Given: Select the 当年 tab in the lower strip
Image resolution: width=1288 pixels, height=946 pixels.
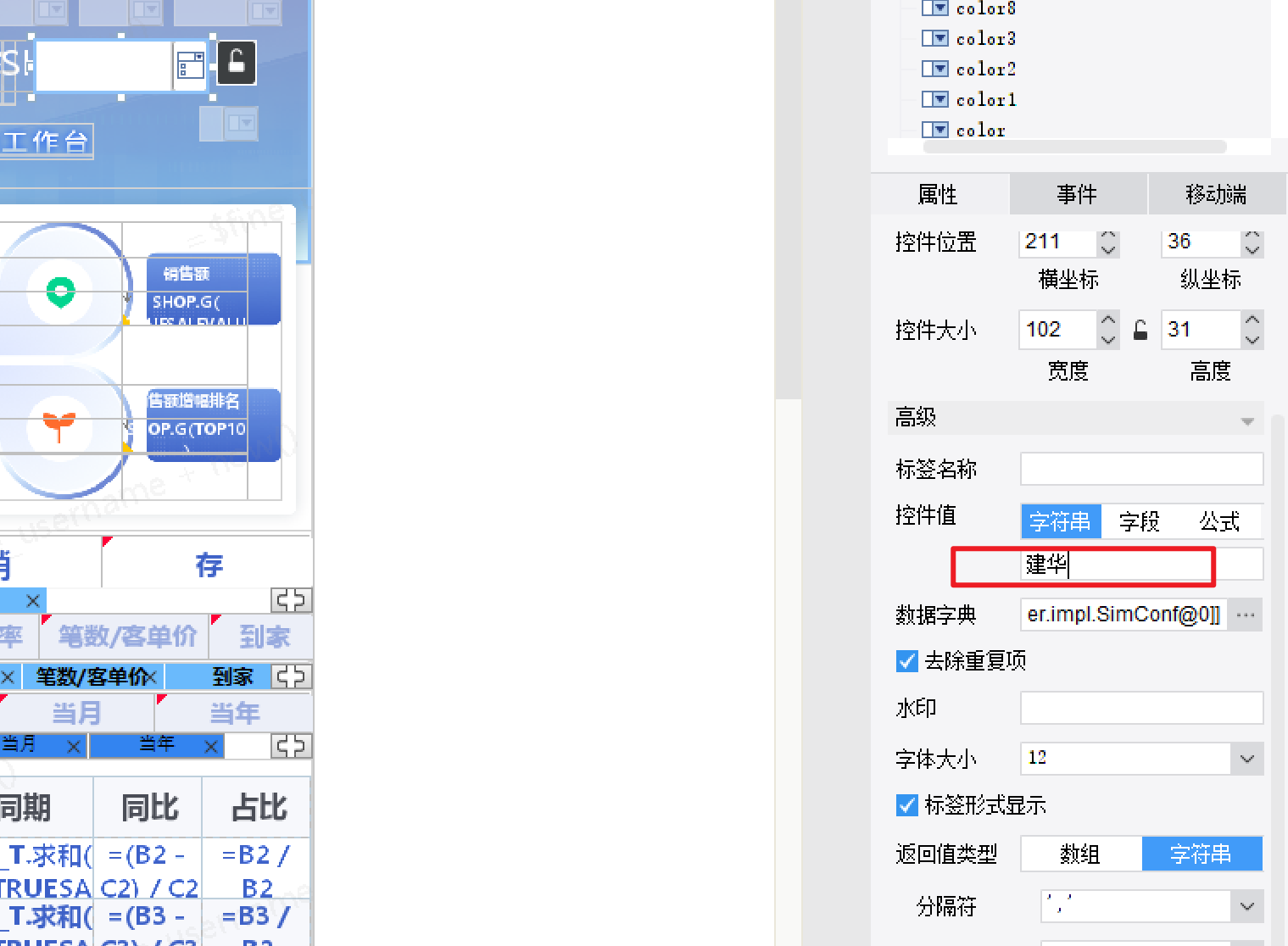Looking at the screenshot, I should click(x=157, y=745).
